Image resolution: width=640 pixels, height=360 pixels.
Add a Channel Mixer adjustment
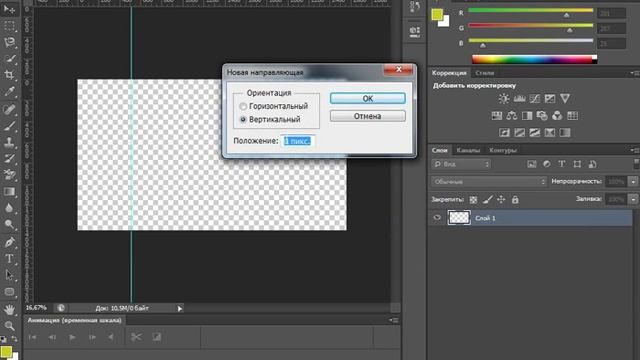pyautogui.click(x=557, y=116)
